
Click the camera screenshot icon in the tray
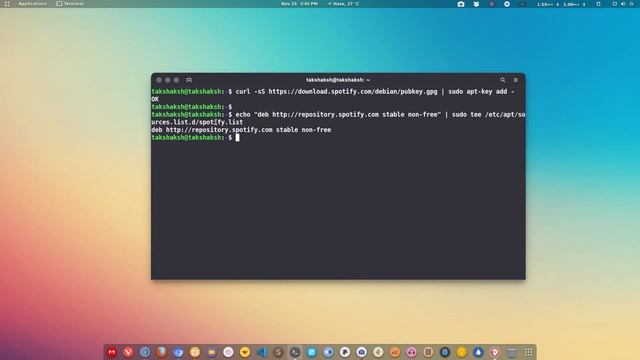tap(461, 4)
